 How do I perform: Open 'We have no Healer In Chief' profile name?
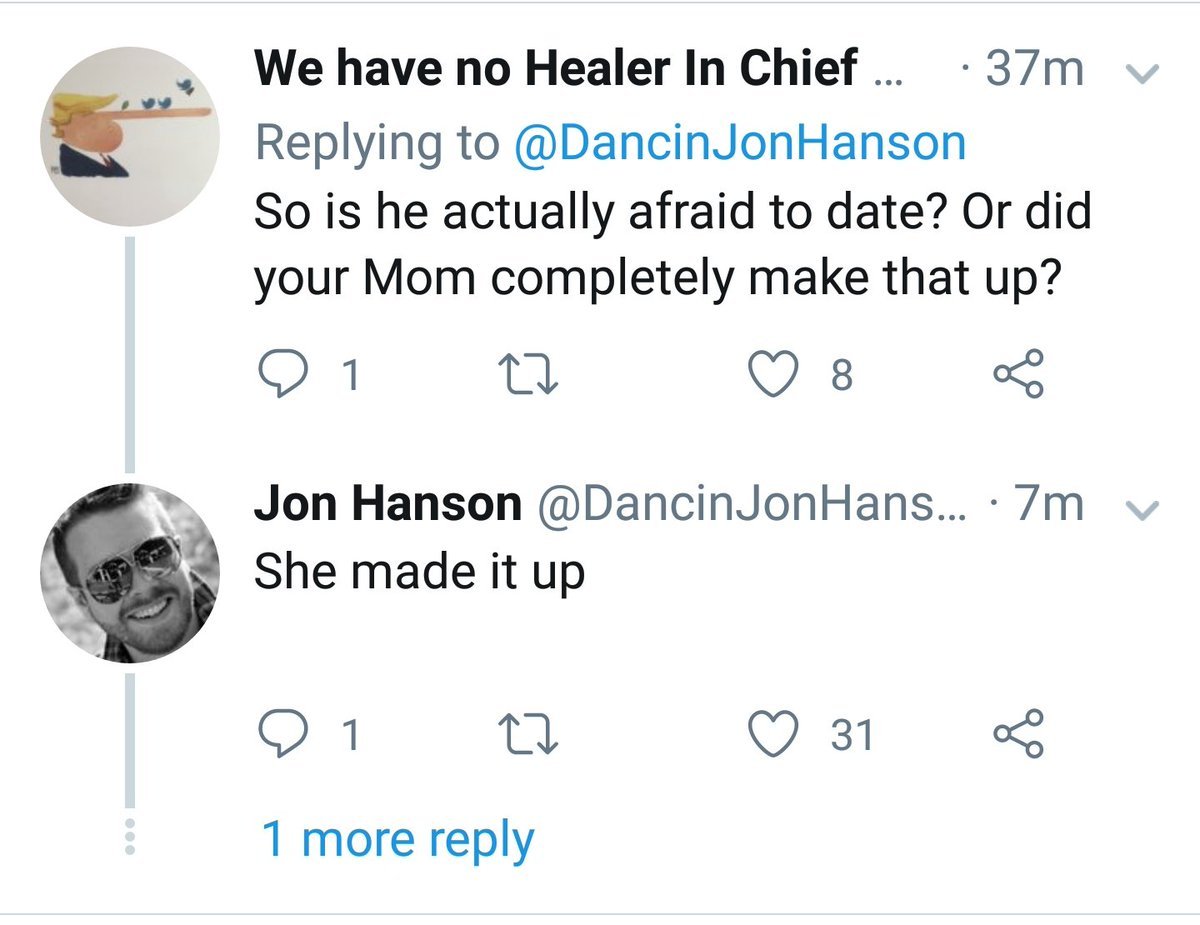[556, 70]
